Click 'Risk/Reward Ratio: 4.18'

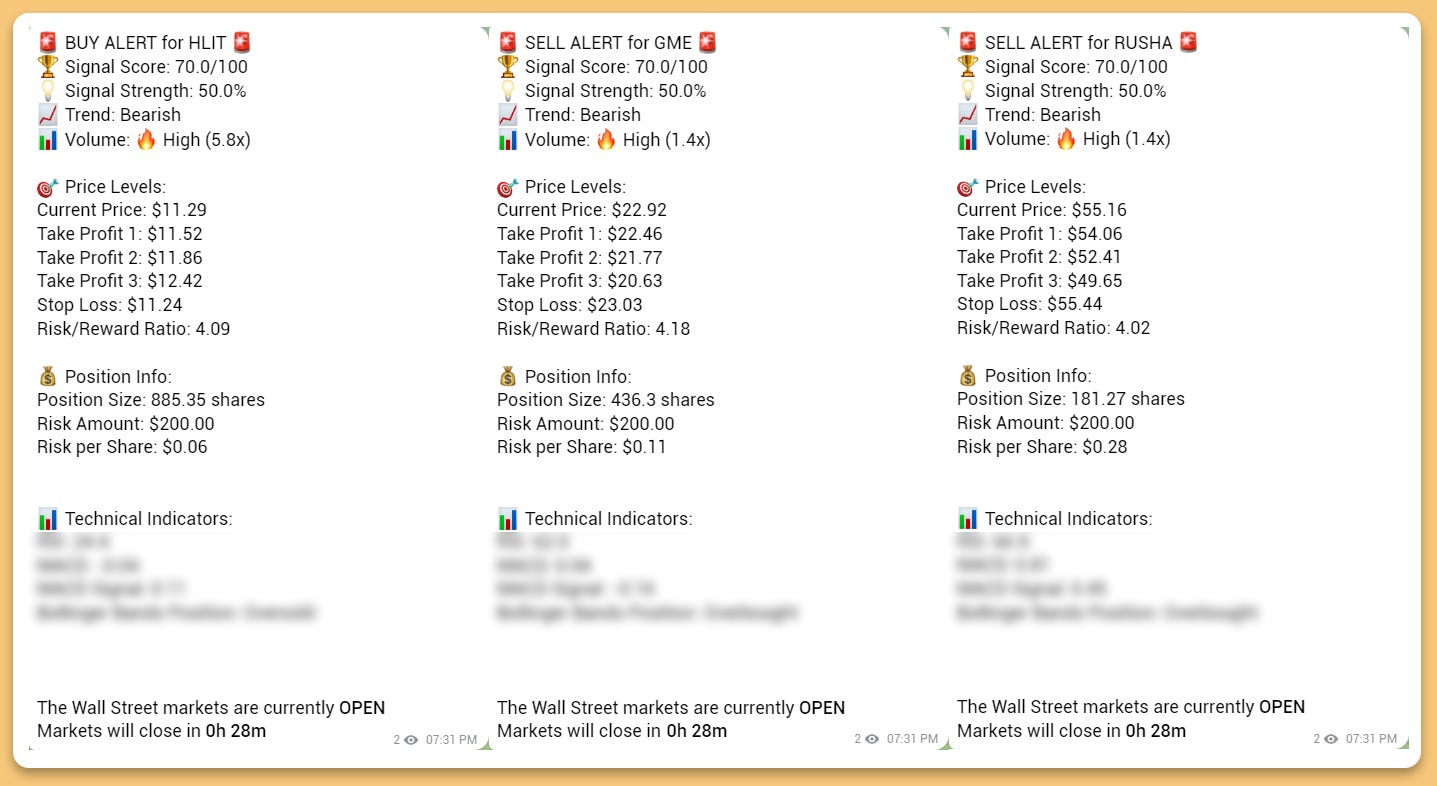(x=594, y=329)
